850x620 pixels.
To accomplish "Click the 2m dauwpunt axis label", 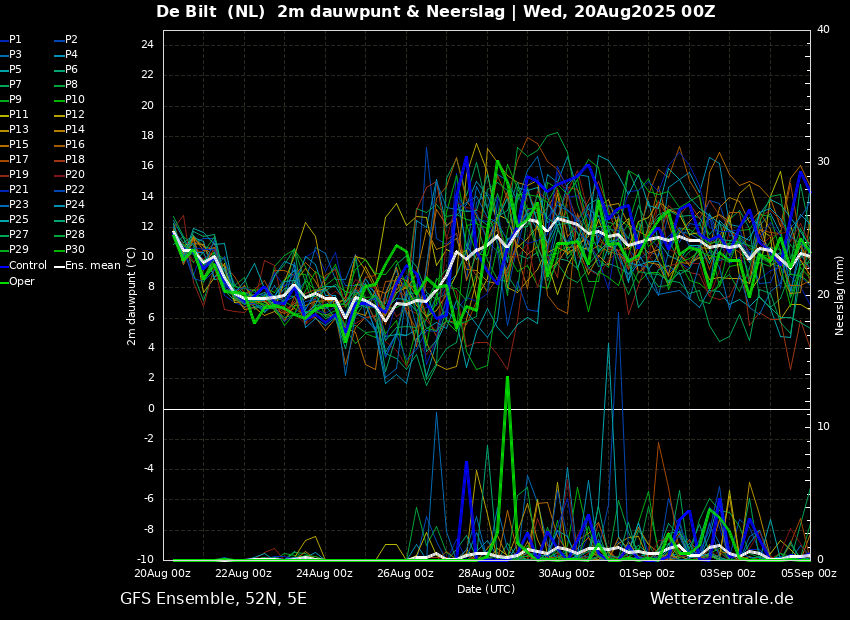I will point(132,296).
